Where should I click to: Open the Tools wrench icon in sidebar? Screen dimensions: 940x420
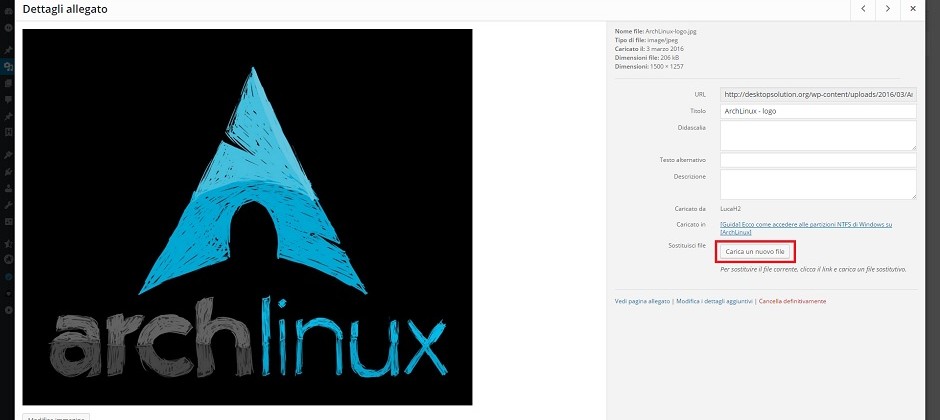tap(8, 204)
